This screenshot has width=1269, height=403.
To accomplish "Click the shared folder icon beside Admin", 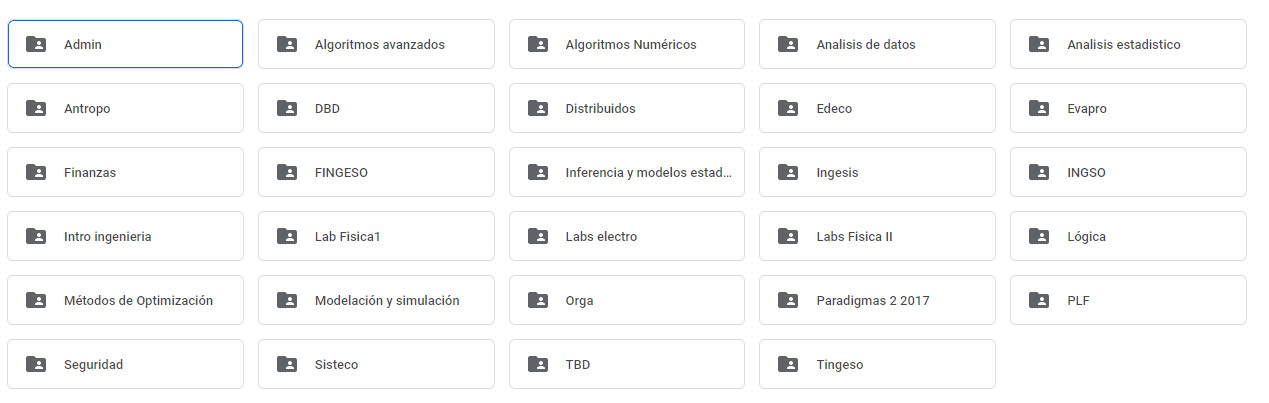I will tap(36, 44).
